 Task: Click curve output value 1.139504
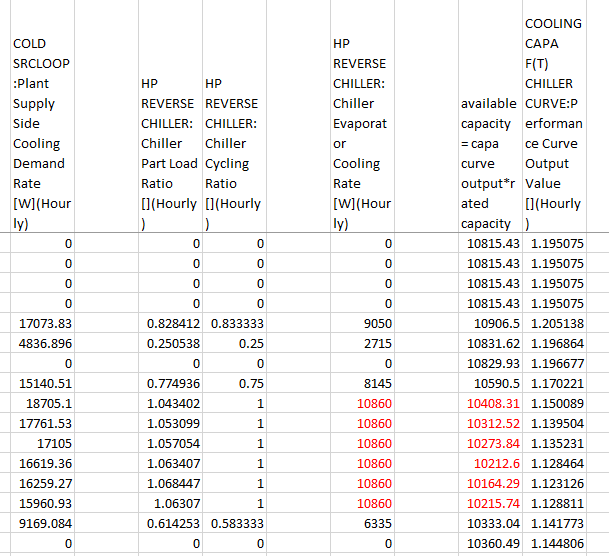[x=554, y=423]
